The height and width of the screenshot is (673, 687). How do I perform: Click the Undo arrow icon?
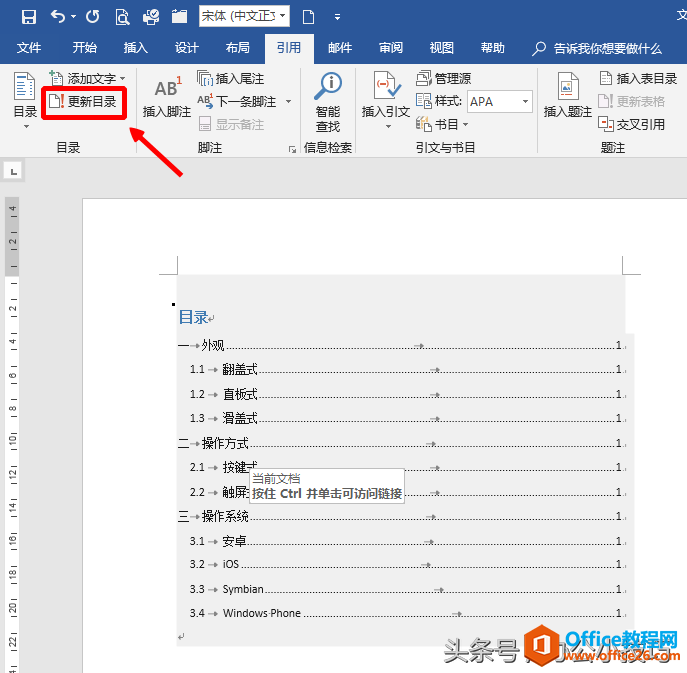pyautogui.click(x=58, y=17)
